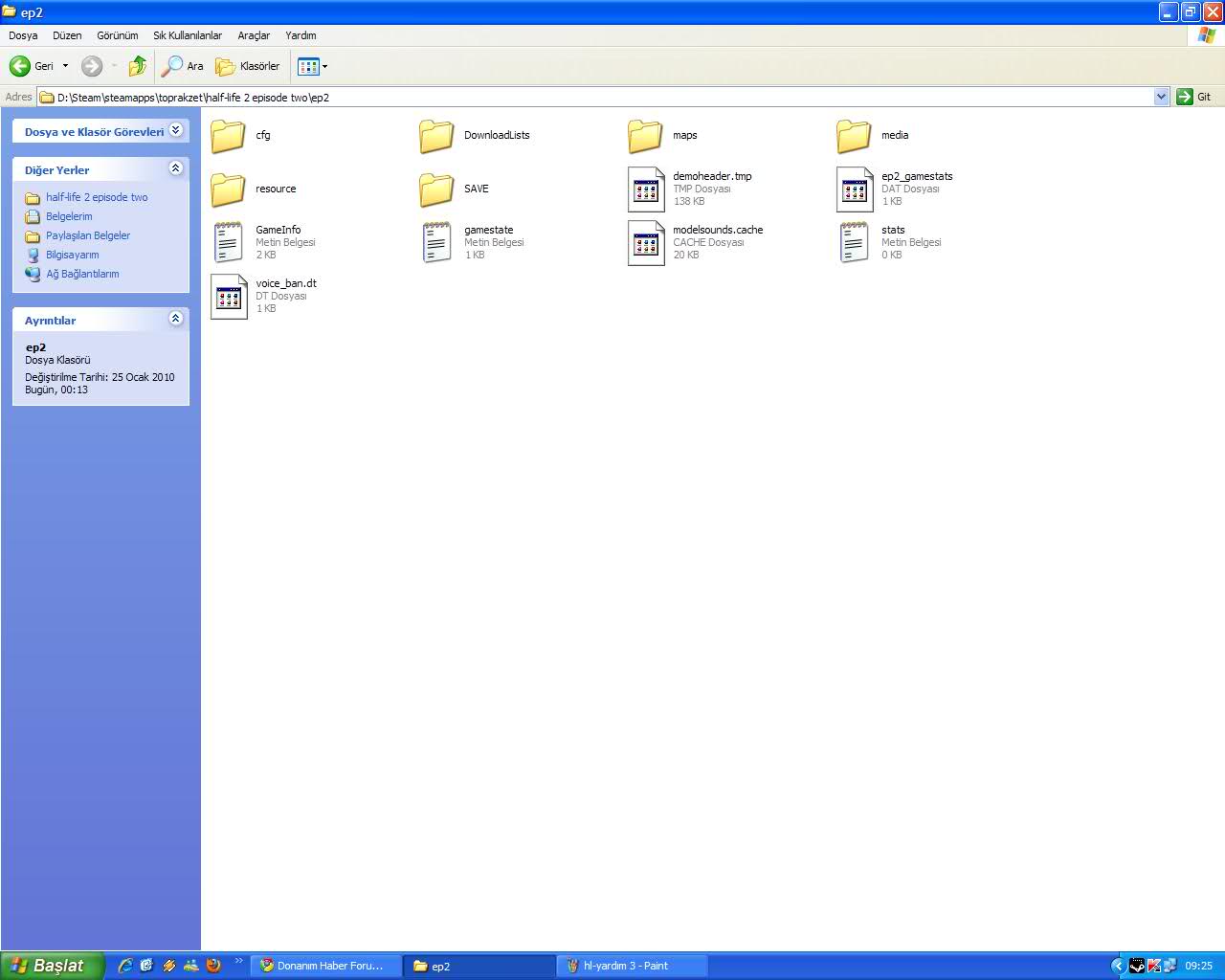
Task: Open the forward history dropdown arrow
Action: (x=114, y=66)
